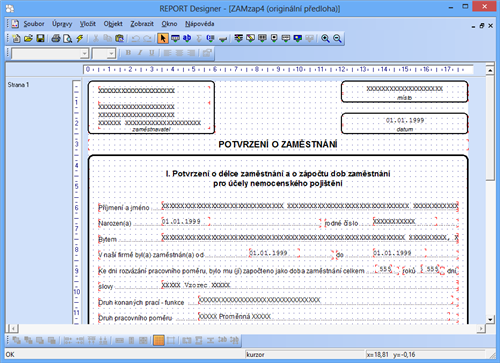Image resolution: width=500 pixels, height=363 pixels.
Task: Select the 'XXXXX Vzorec XXXXX' field
Action: (196, 285)
